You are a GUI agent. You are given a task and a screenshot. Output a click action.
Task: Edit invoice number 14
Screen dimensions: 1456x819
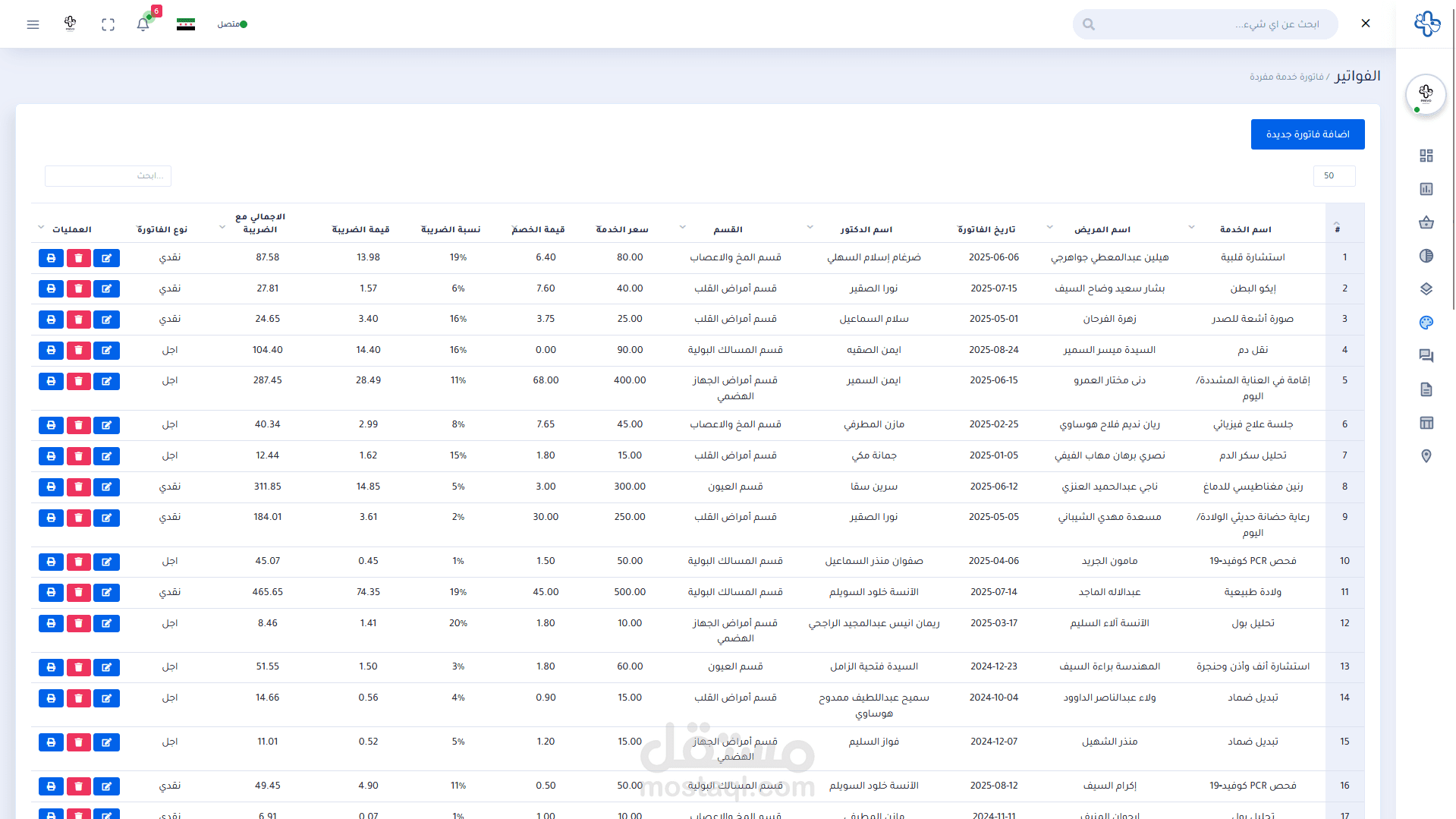click(x=107, y=698)
